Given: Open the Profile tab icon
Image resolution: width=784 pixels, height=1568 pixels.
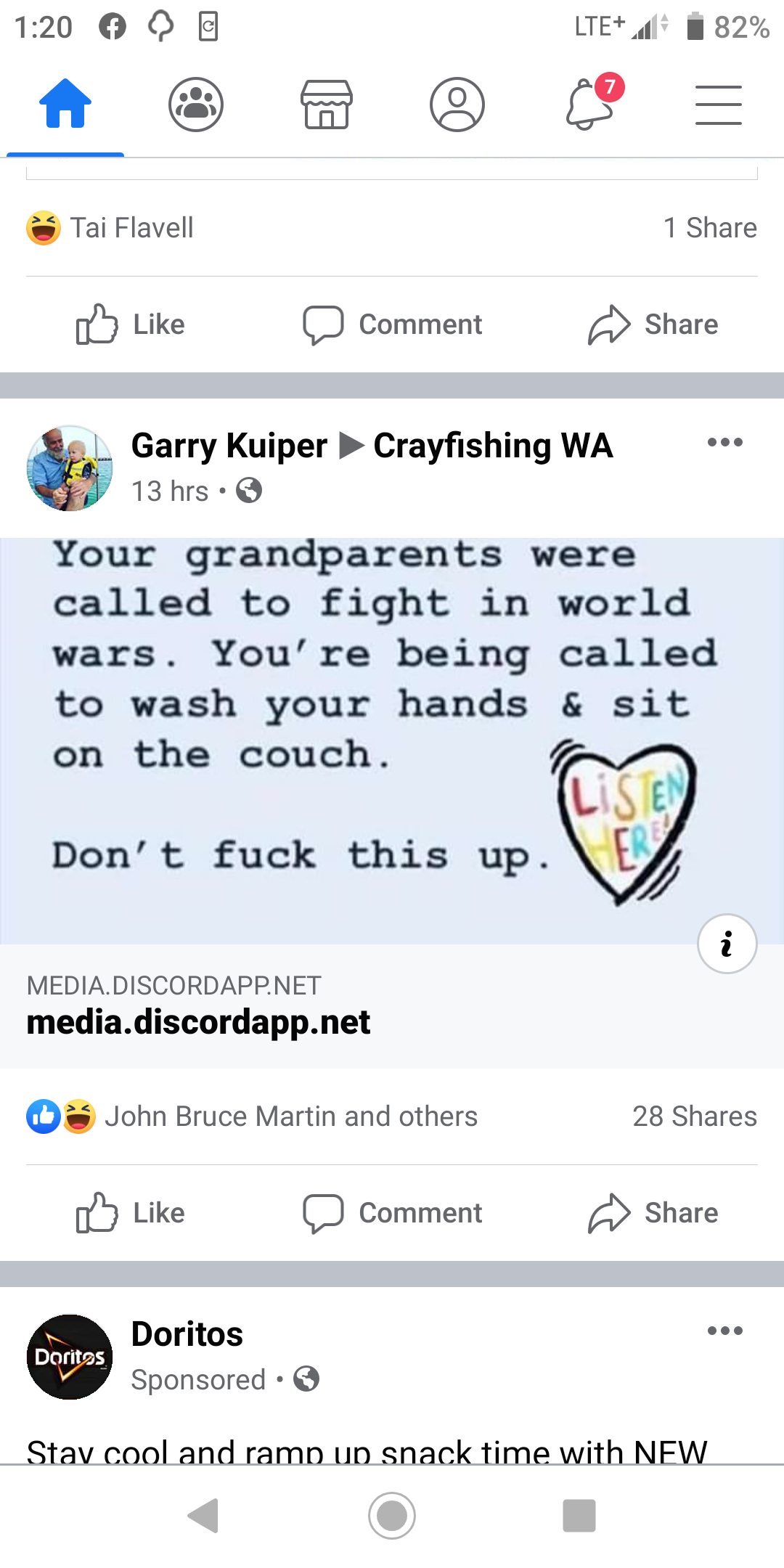Looking at the screenshot, I should pyautogui.click(x=457, y=104).
